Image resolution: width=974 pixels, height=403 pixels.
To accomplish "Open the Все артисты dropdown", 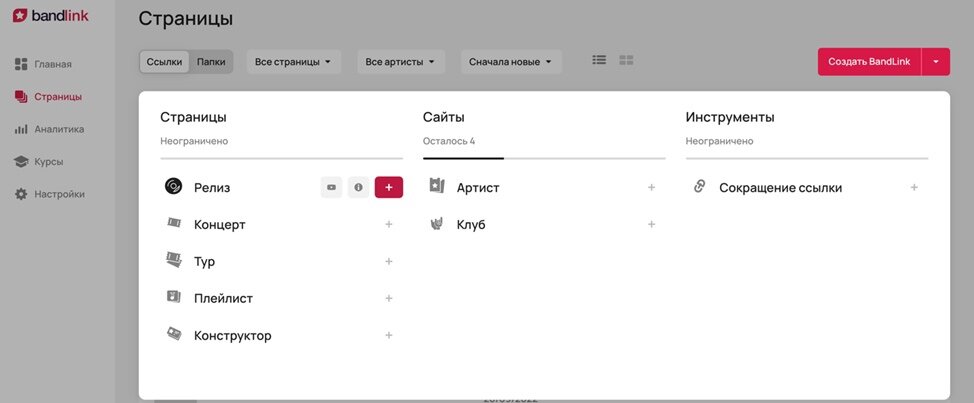I will [401, 62].
